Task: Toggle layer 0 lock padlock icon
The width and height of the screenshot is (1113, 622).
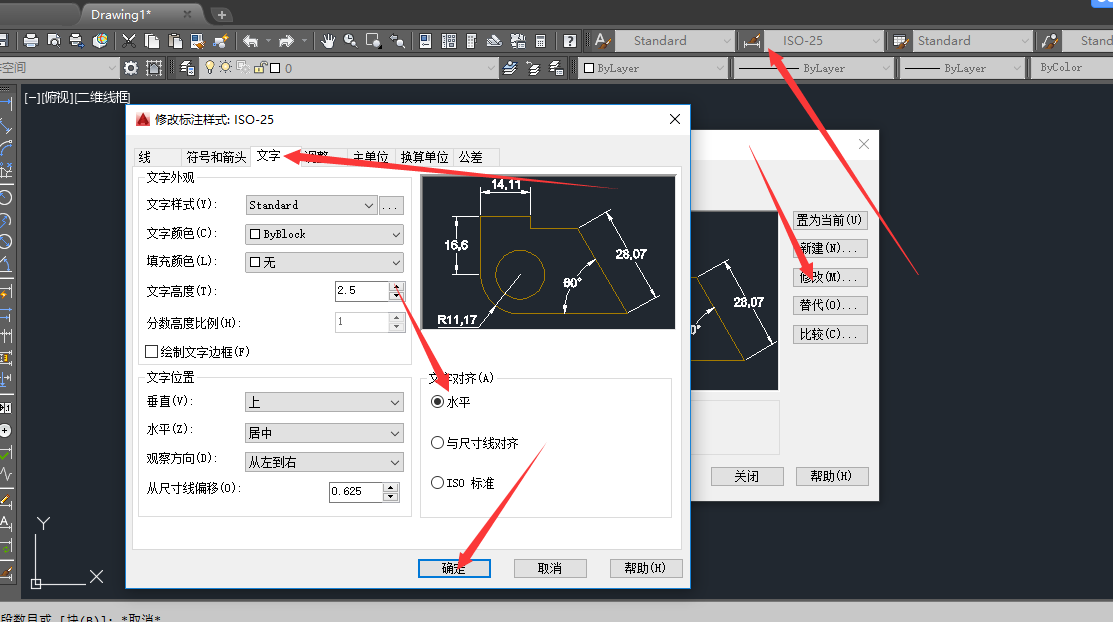Action: tap(259, 67)
